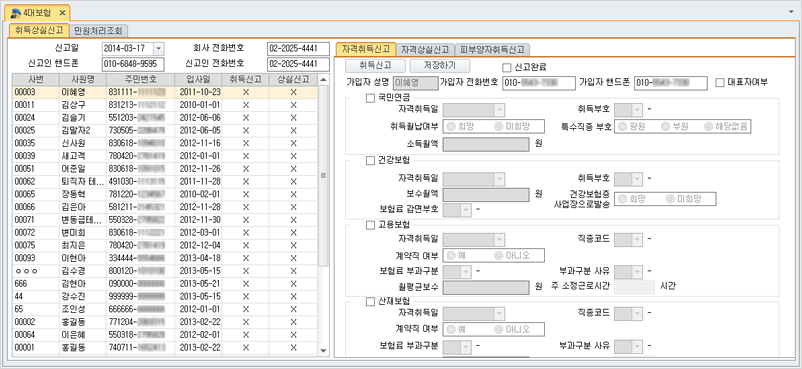The width and height of the screenshot is (802, 369).
Task: Enable the 건강보험 checkbox
Action: pyautogui.click(x=370, y=161)
